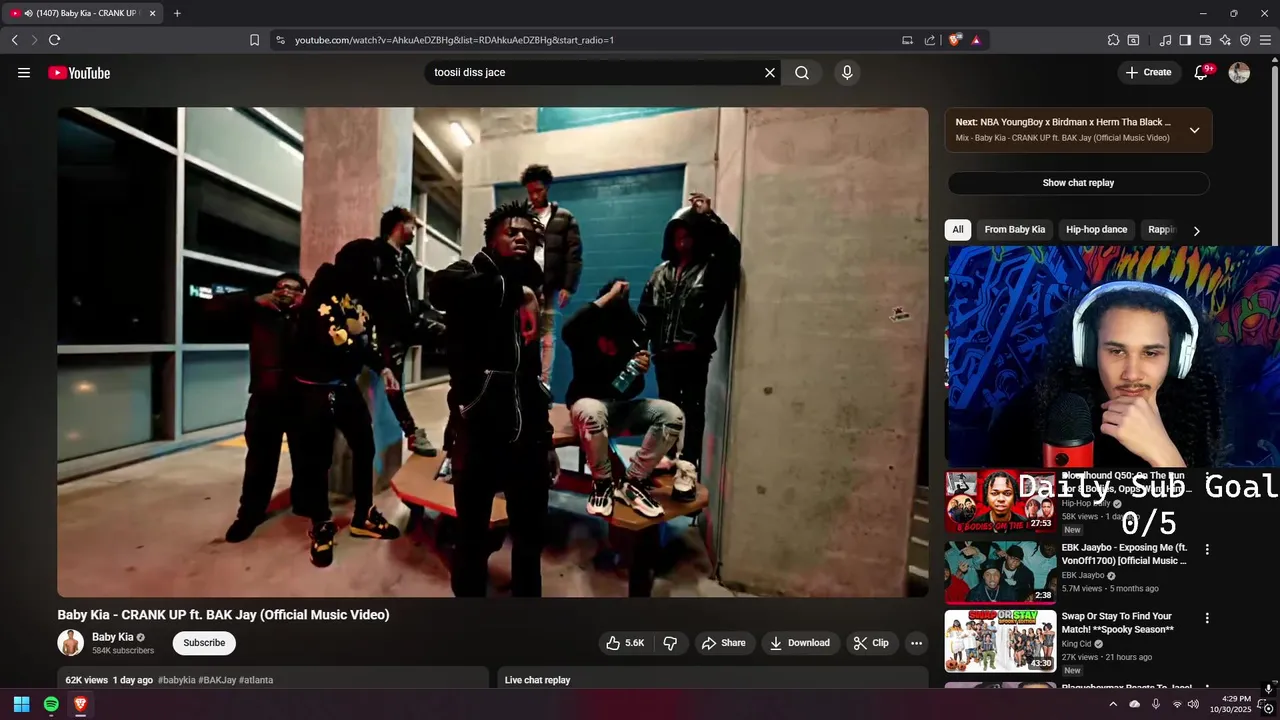
Task: Like the Baby Kia video
Action: tap(625, 643)
